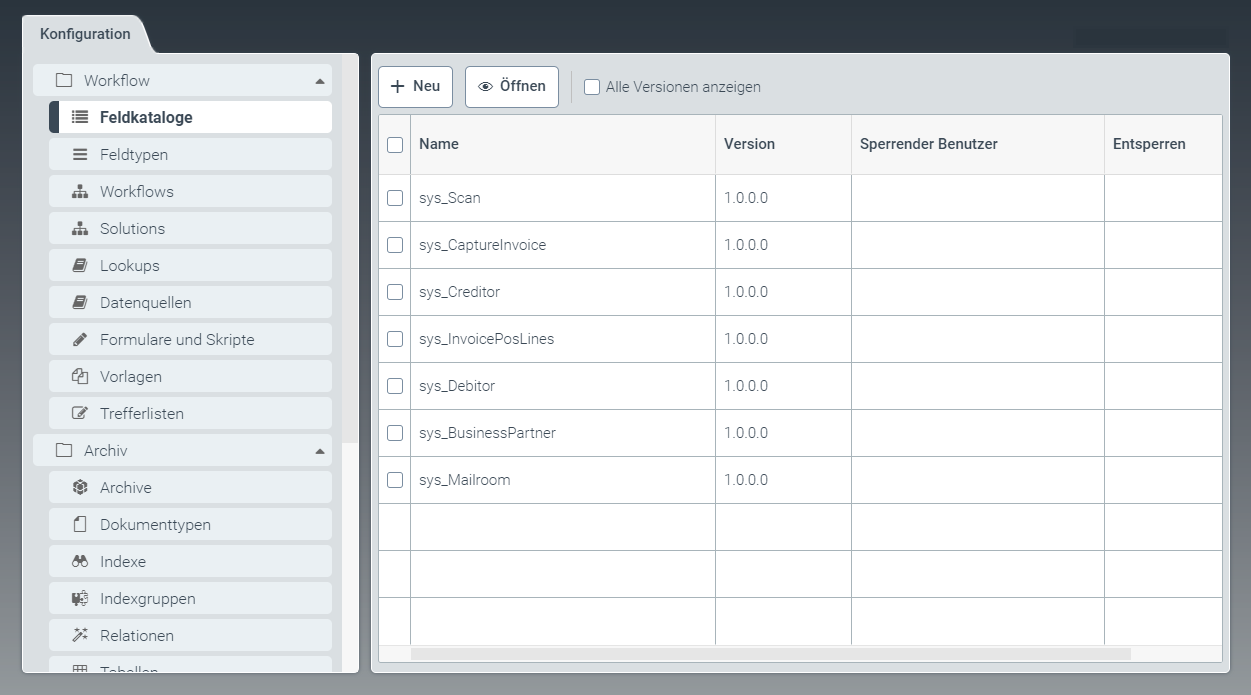Check the select-all checkbox in table header
This screenshot has width=1251, height=695.
tap(395, 144)
